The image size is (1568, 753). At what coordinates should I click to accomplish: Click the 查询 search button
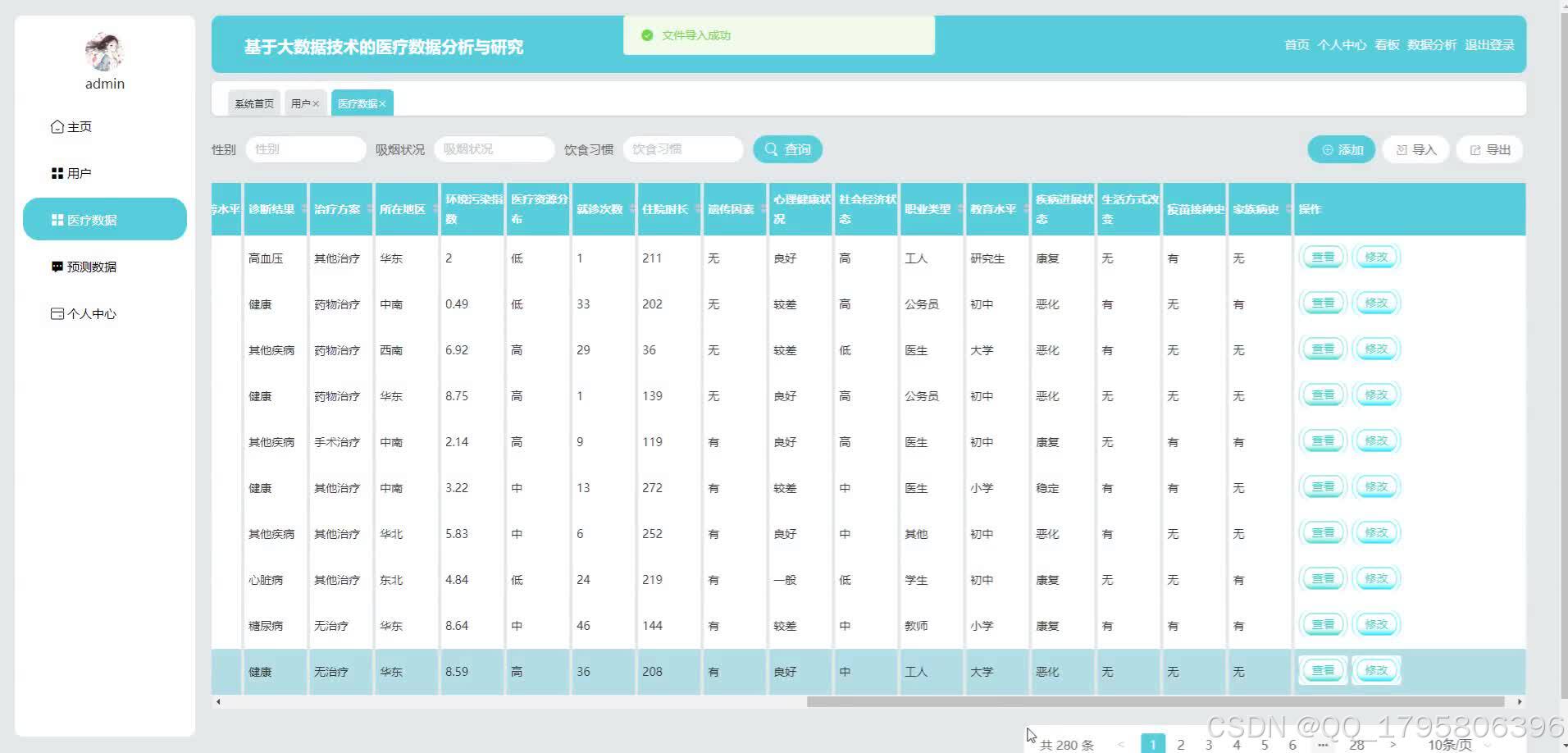click(787, 149)
